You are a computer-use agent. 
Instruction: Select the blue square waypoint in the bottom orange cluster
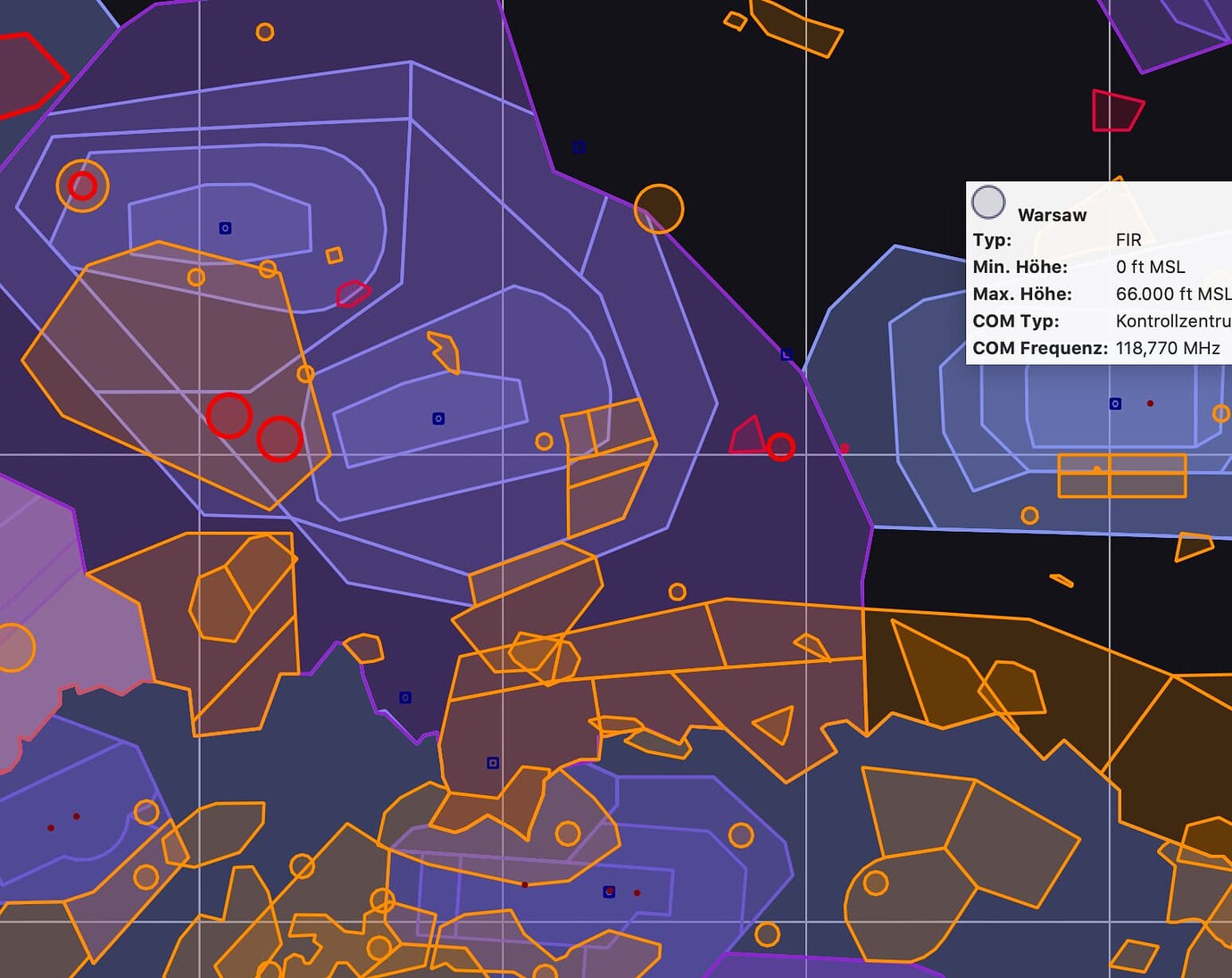(492, 762)
